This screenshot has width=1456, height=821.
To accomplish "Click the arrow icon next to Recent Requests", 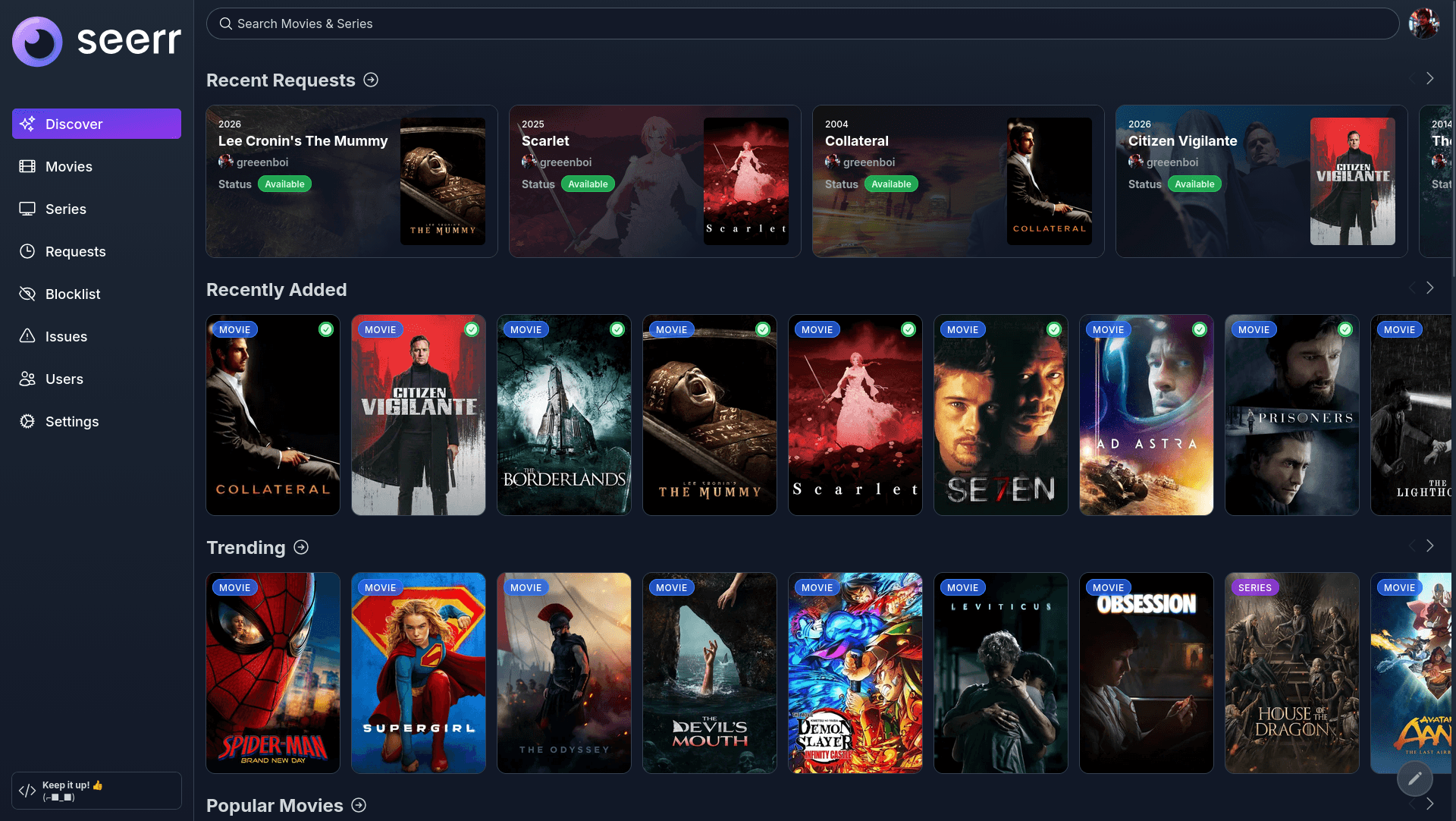I will pos(371,80).
